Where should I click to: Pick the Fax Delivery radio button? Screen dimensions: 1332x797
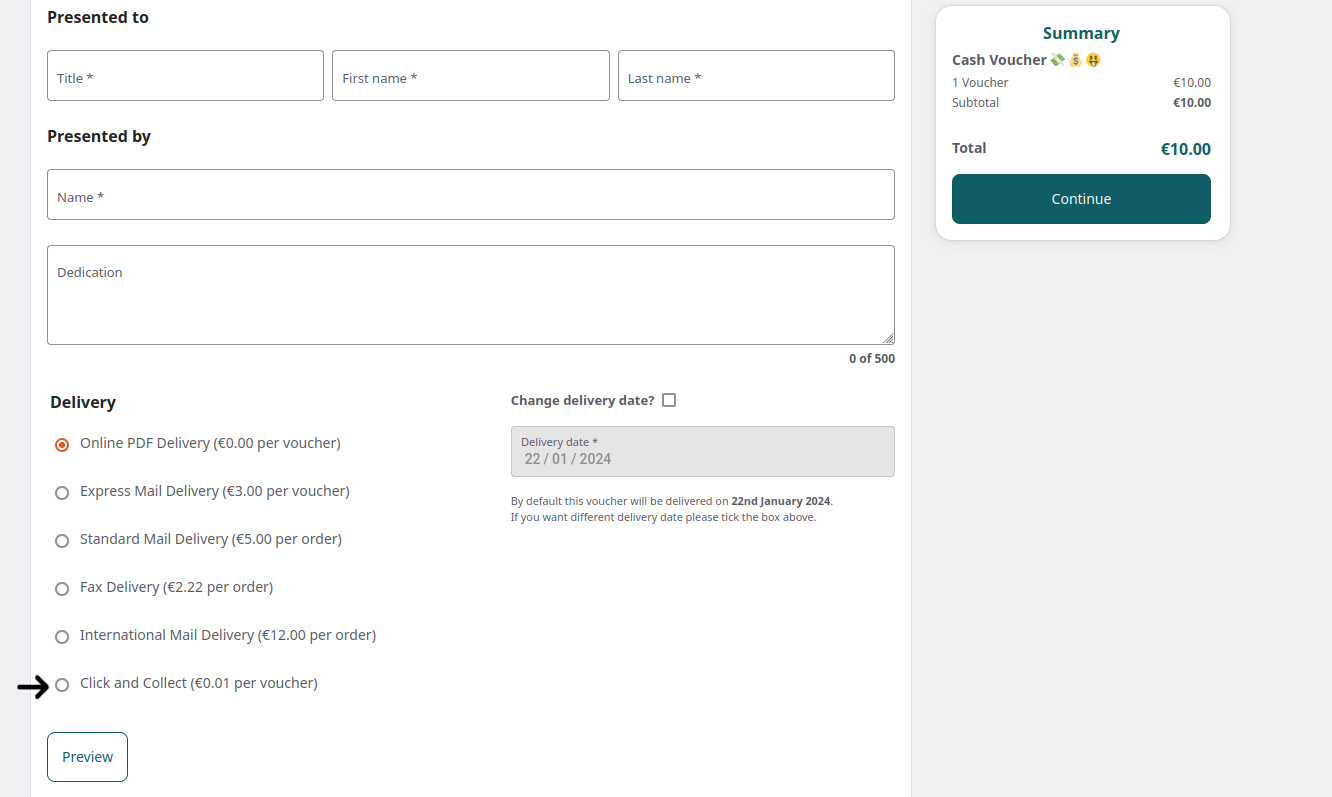[x=62, y=589]
